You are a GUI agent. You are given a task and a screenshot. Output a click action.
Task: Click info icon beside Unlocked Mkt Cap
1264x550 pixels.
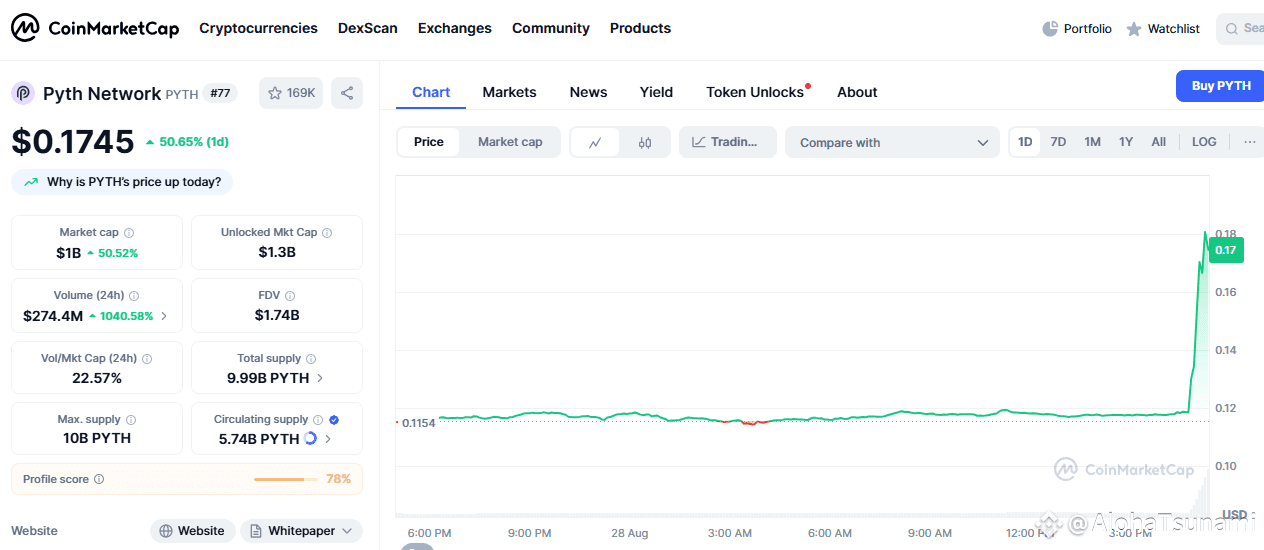(327, 232)
